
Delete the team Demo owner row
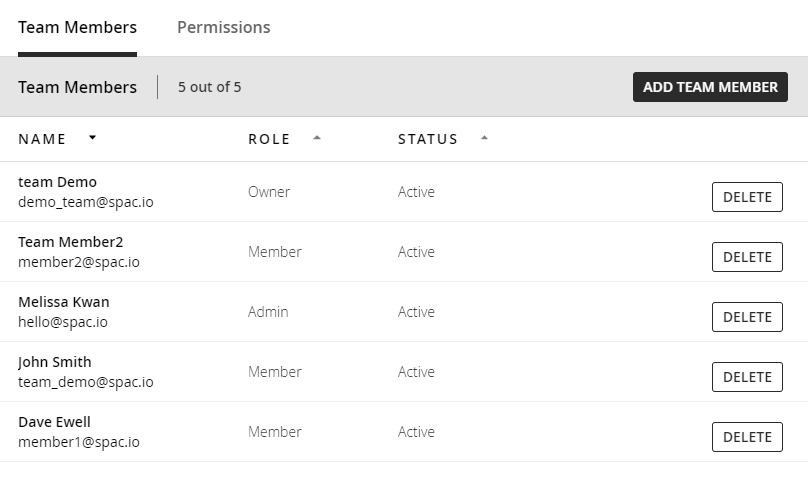click(747, 197)
